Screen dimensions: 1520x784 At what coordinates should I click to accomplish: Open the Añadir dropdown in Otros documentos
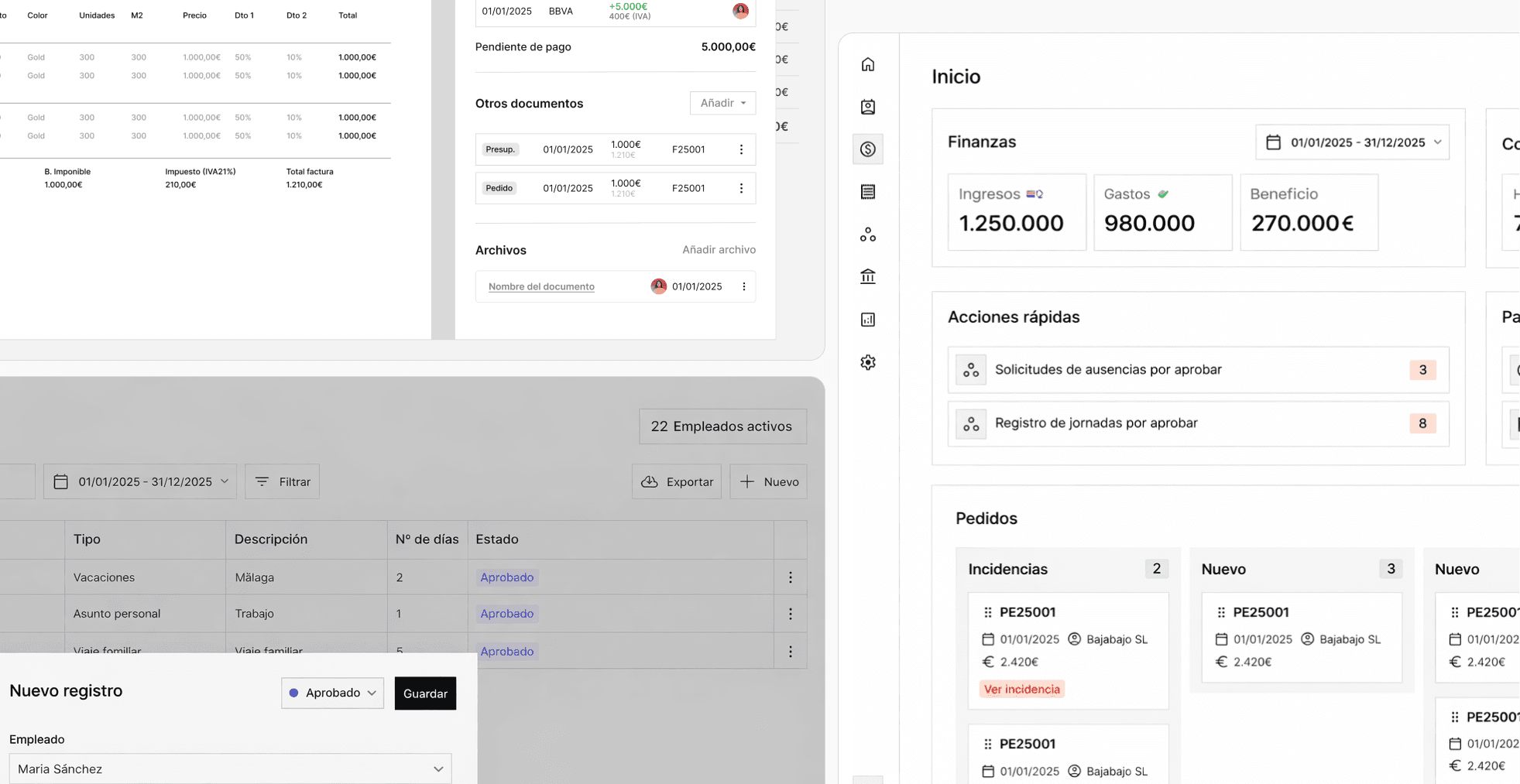[x=722, y=103]
